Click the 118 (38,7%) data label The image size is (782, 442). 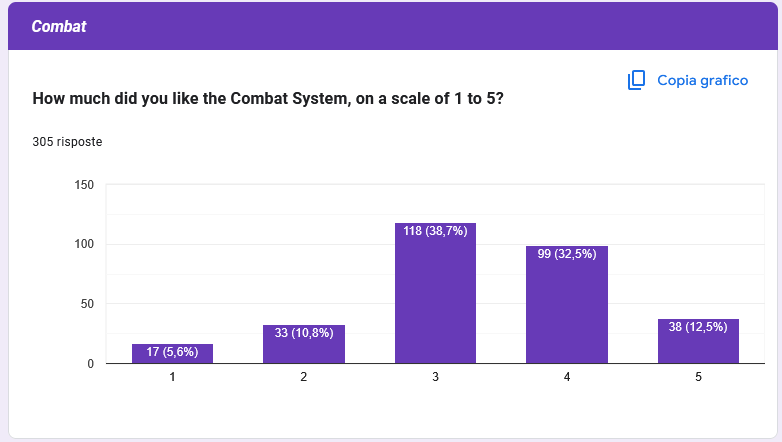coord(435,231)
